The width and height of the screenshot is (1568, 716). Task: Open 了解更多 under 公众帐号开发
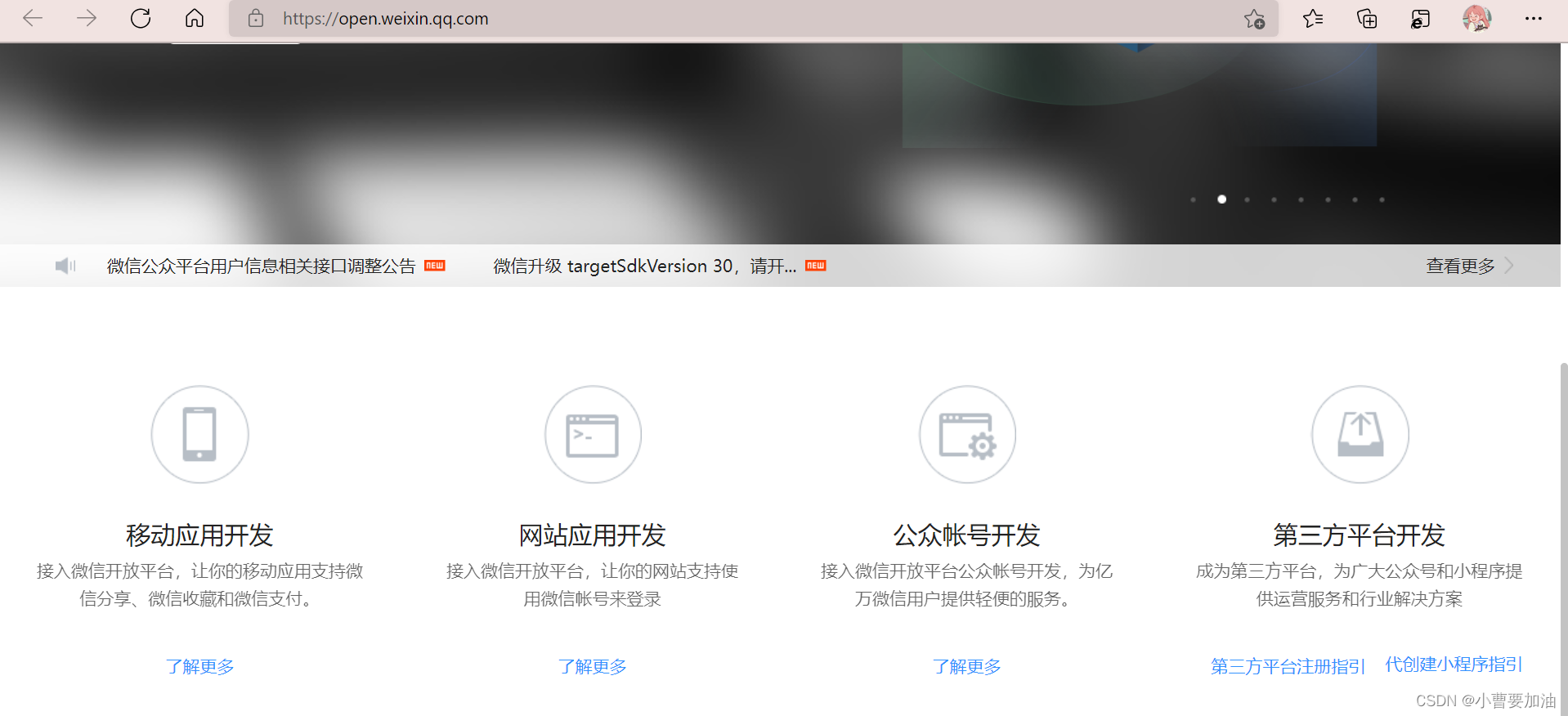[x=967, y=666]
